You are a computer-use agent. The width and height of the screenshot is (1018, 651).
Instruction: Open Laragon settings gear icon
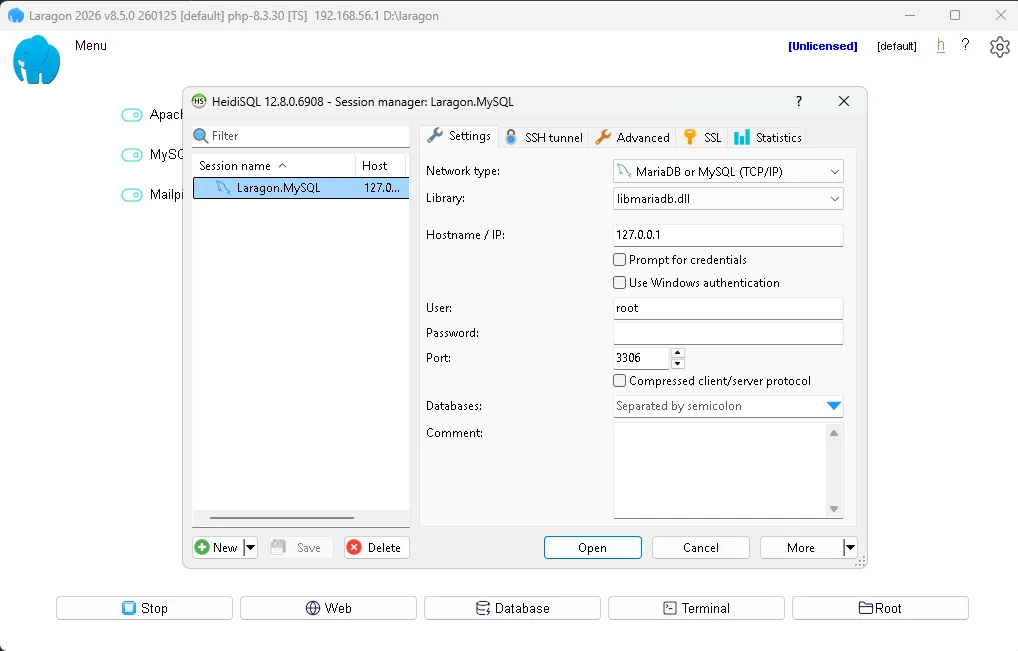click(999, 47)
